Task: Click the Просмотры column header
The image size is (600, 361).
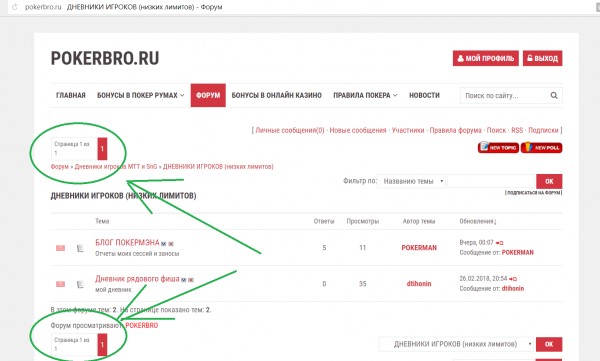Action: [363, 221]
